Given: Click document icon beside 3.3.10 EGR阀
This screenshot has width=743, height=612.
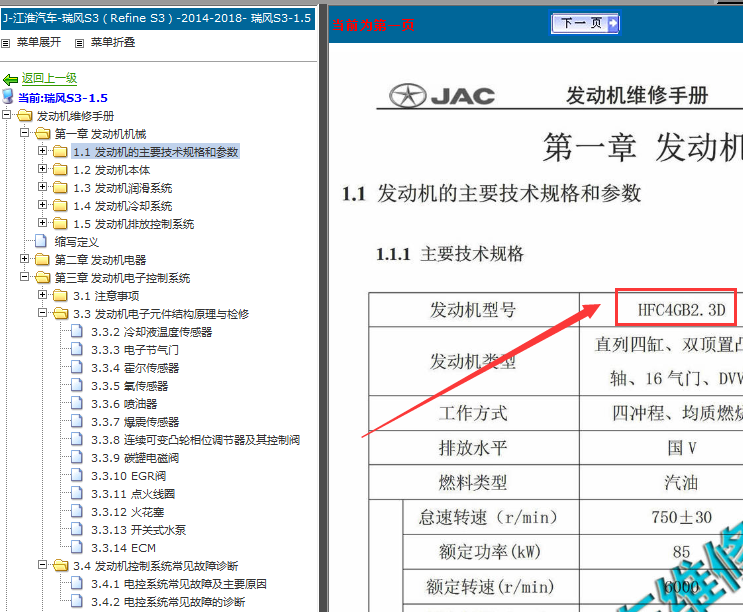Looking at the screenshot, I should pos(77,475).
